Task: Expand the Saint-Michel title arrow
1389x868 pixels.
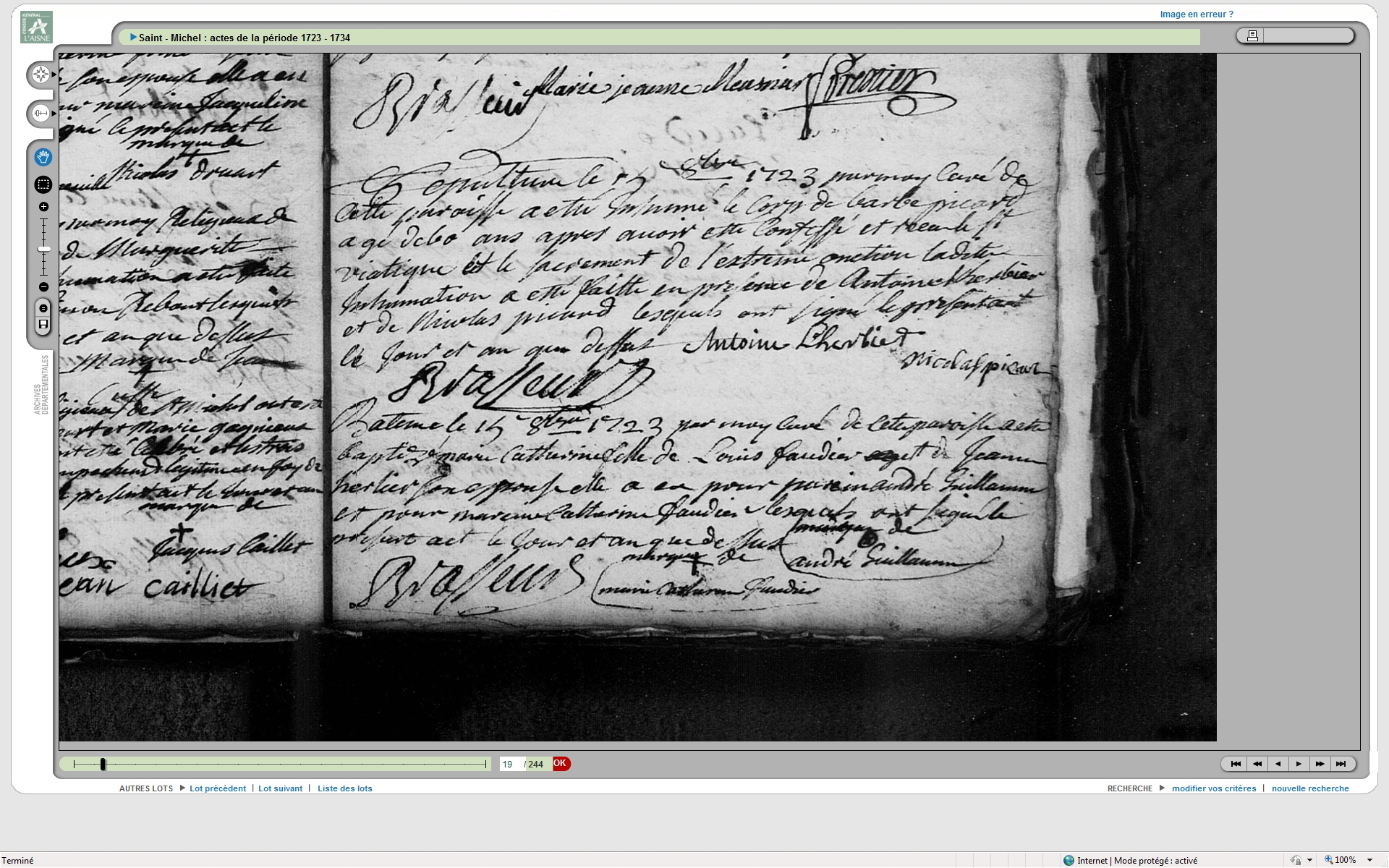Action: tap(133, 38)
